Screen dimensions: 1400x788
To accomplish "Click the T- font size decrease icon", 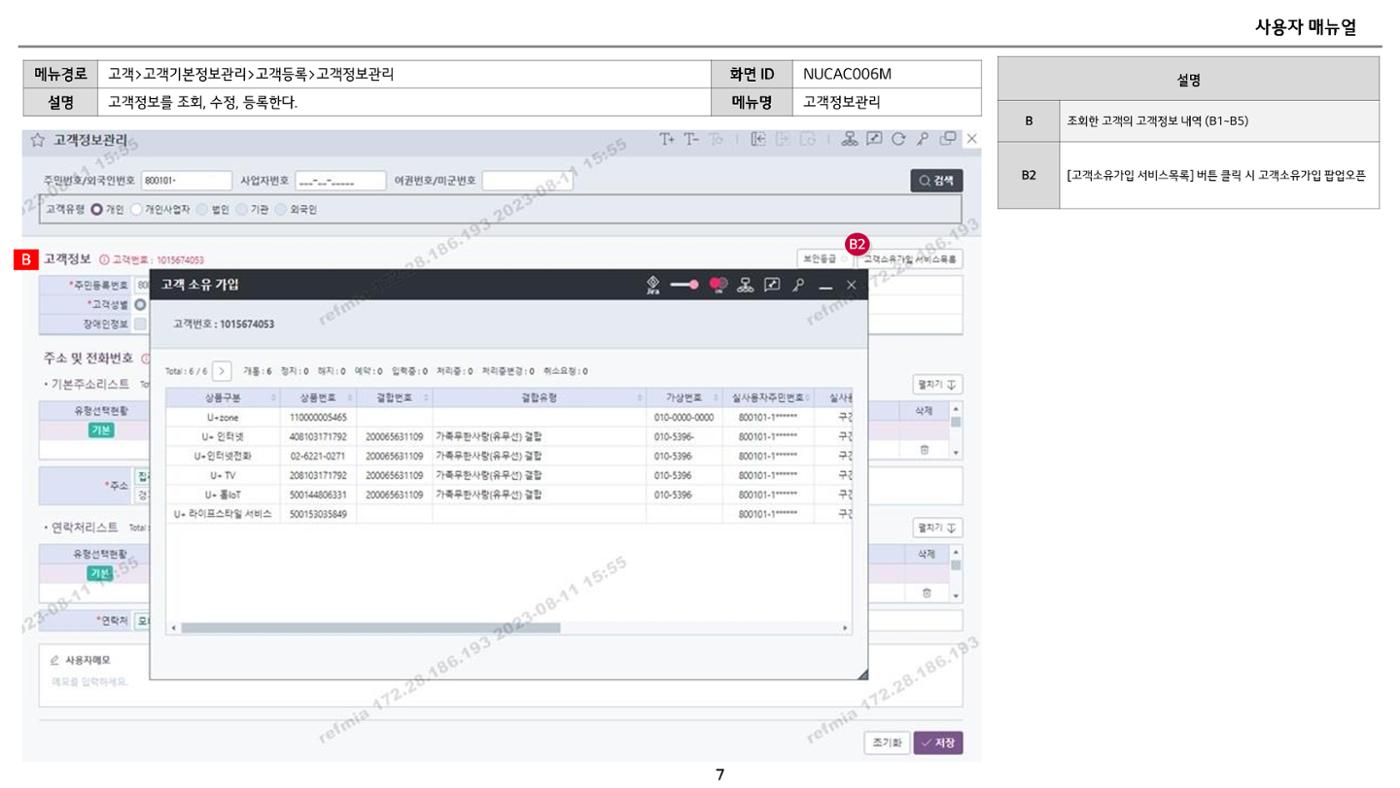I will 691,140.
